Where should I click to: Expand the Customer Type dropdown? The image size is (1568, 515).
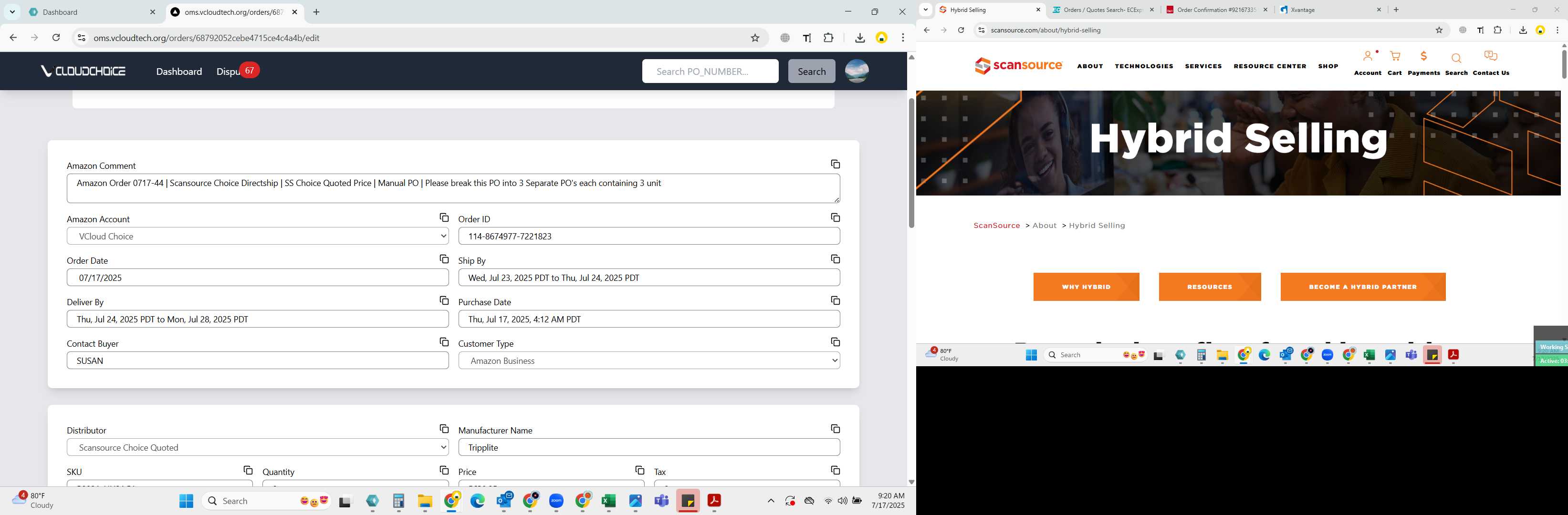[649, 360]
